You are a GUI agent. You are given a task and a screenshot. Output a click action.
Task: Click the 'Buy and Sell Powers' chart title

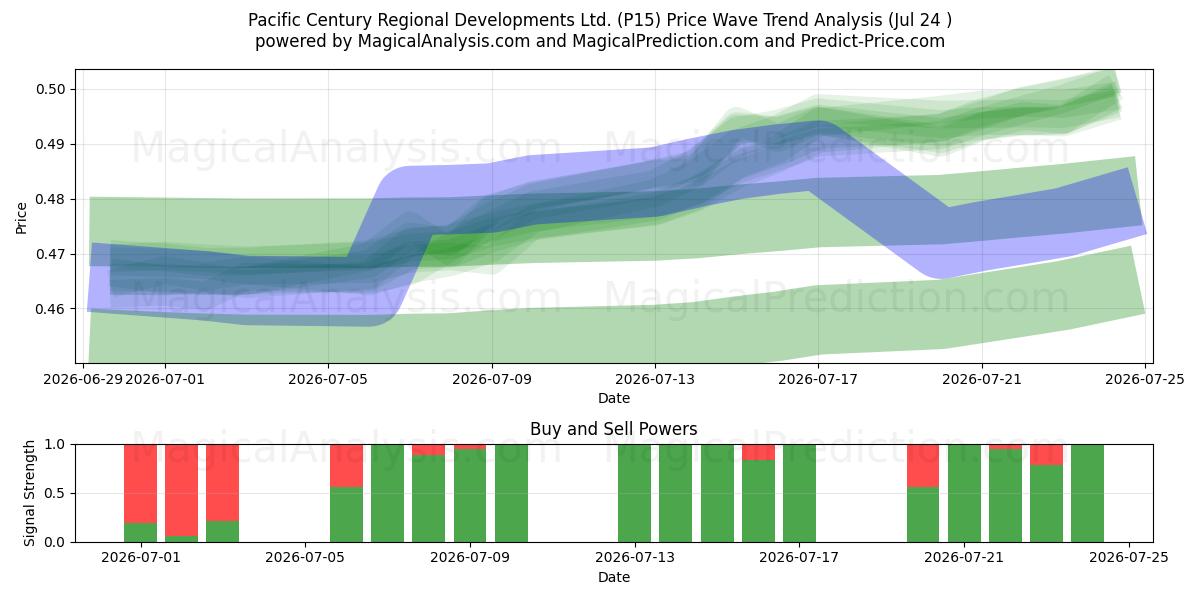coord(614,429)
